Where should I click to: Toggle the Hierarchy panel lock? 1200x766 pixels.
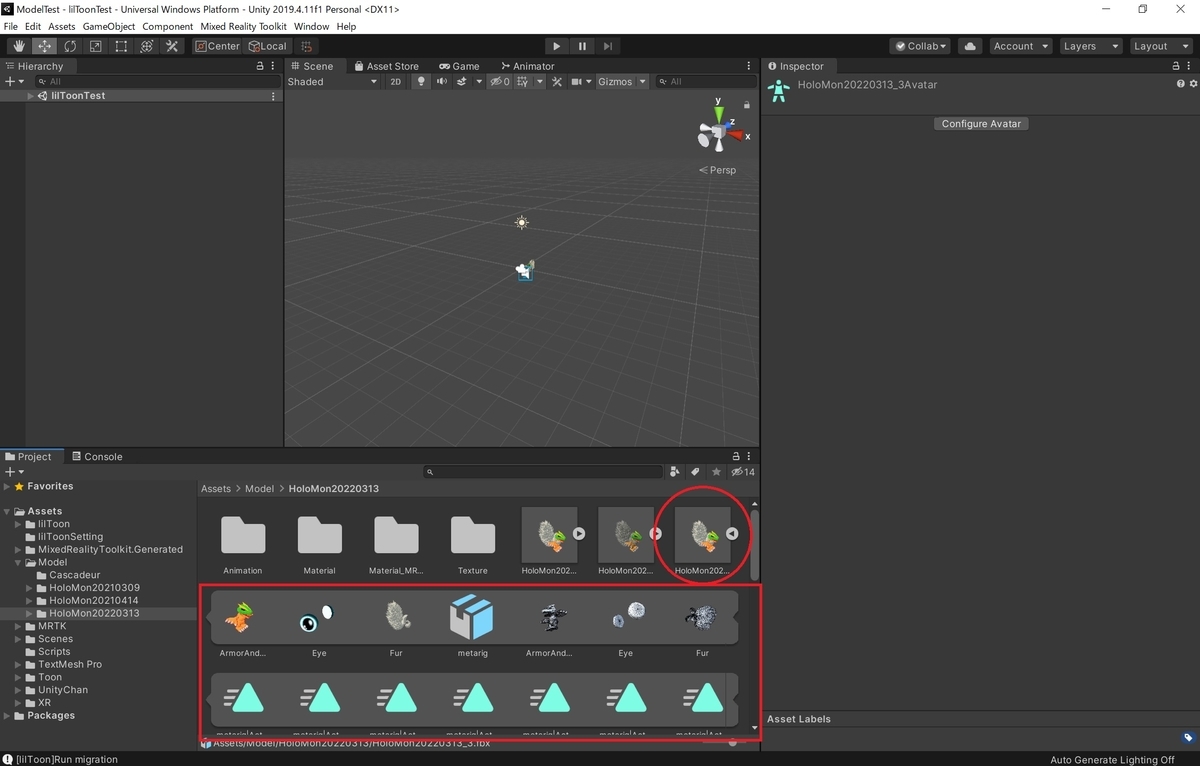point(260,66)
